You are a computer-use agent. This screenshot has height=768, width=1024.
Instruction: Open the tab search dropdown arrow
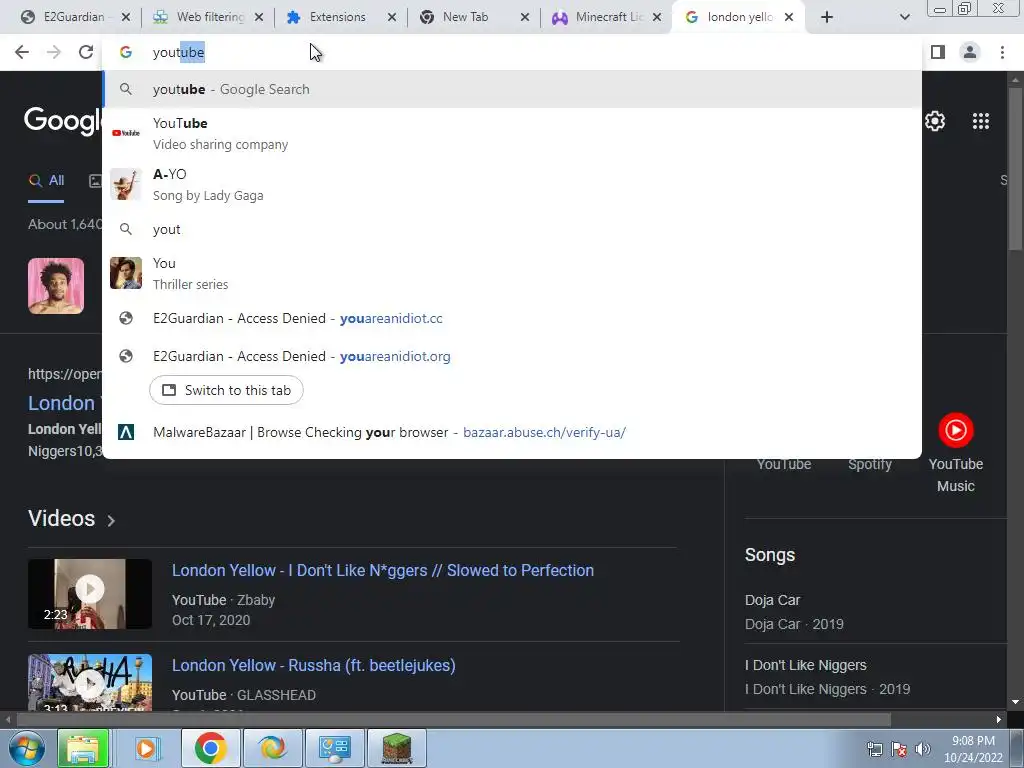point(904,17)
